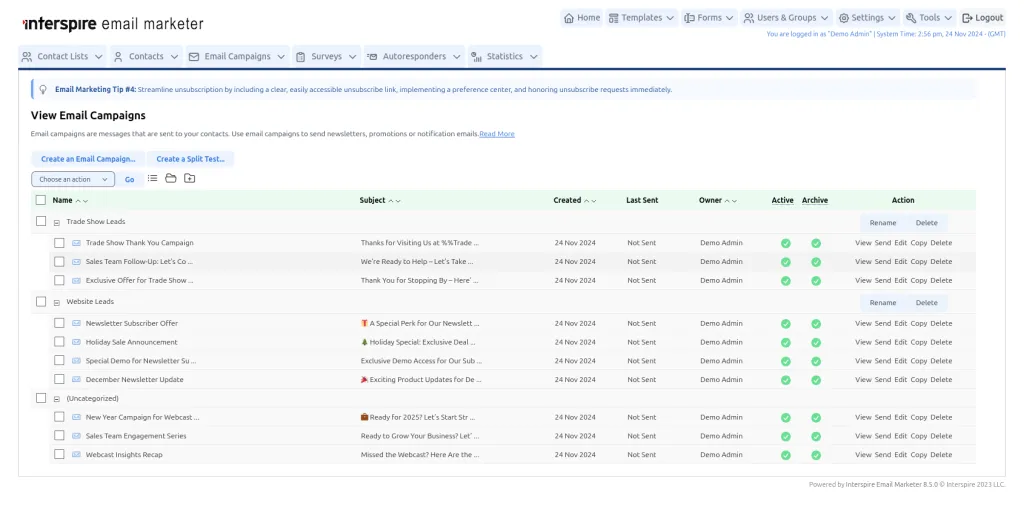The image size is (1024, 508).
Task: Sort Owner column descending arrow
Action: point(734,201)
